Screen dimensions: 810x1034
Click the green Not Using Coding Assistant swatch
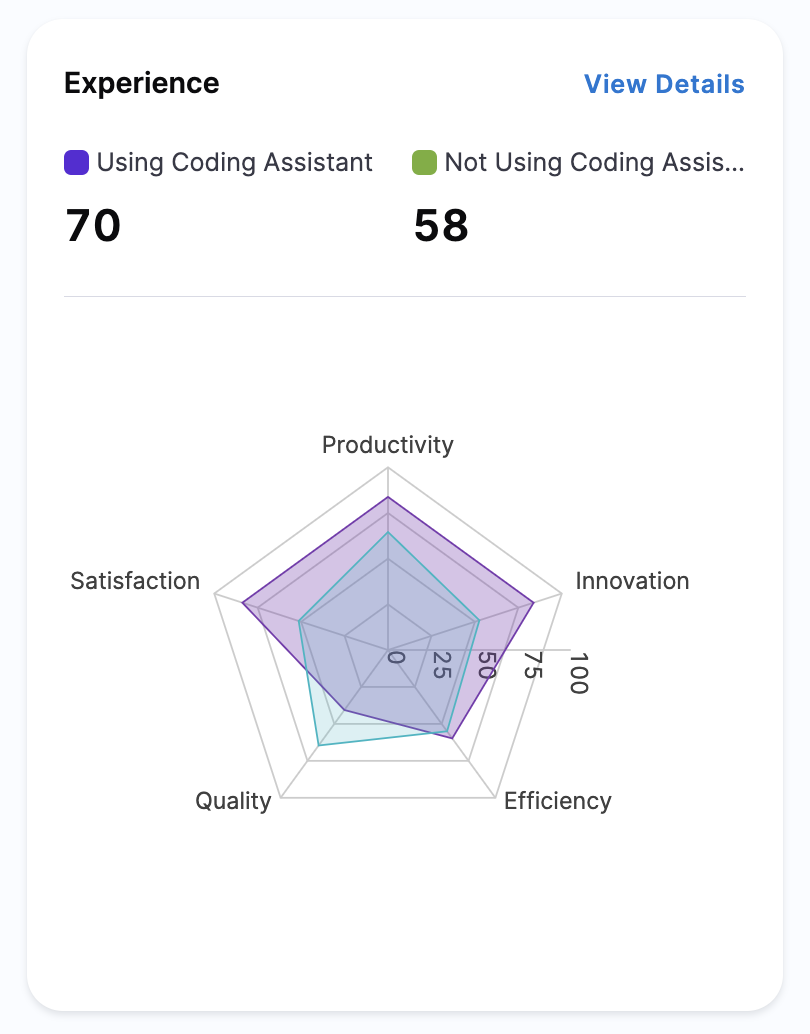coord(425,162)
